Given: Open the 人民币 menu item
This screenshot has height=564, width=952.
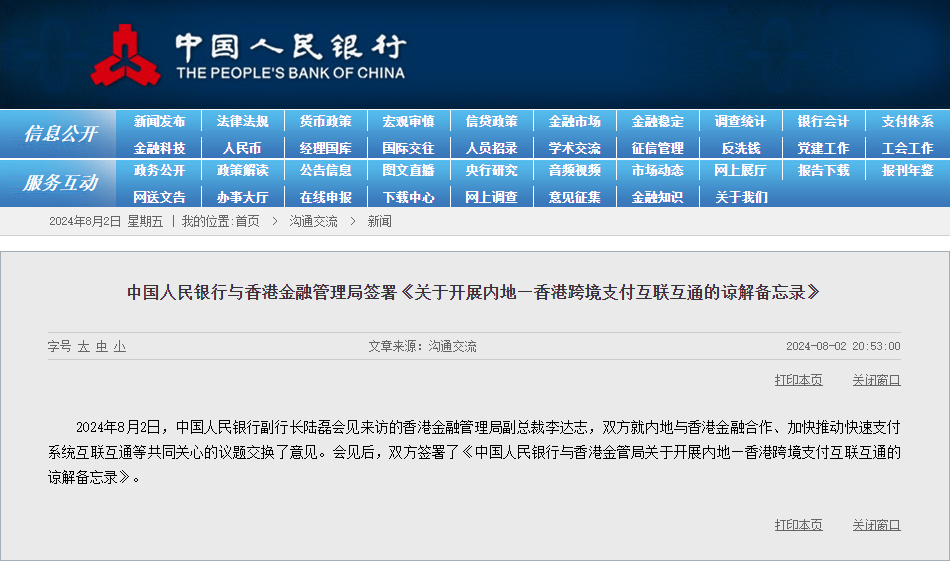Looking at the screenshot, I should click(242, 148).
